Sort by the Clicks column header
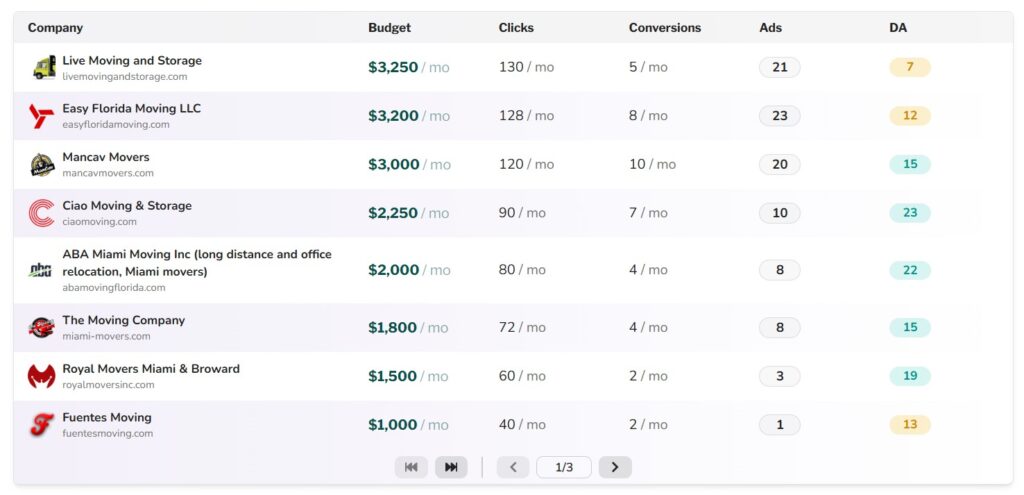The height and width of the screenshot is (495, 1024). [516, 28]
